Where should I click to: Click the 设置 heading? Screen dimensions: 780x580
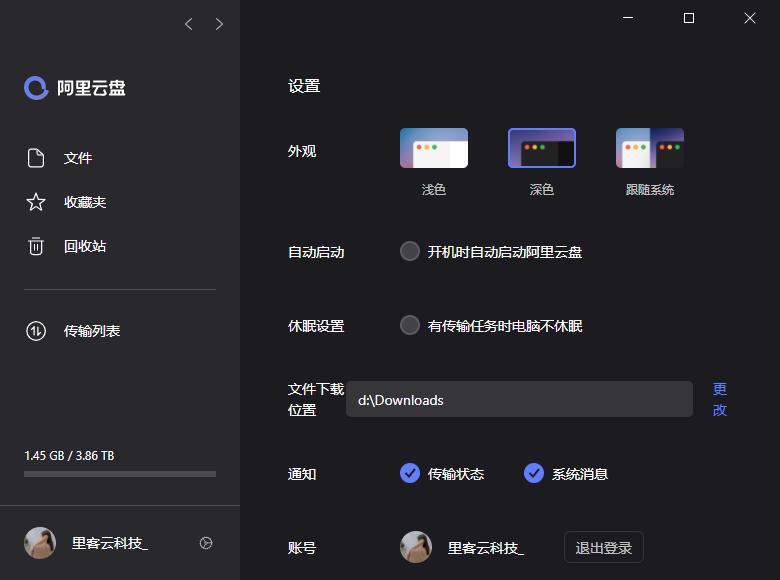[304, 86]
